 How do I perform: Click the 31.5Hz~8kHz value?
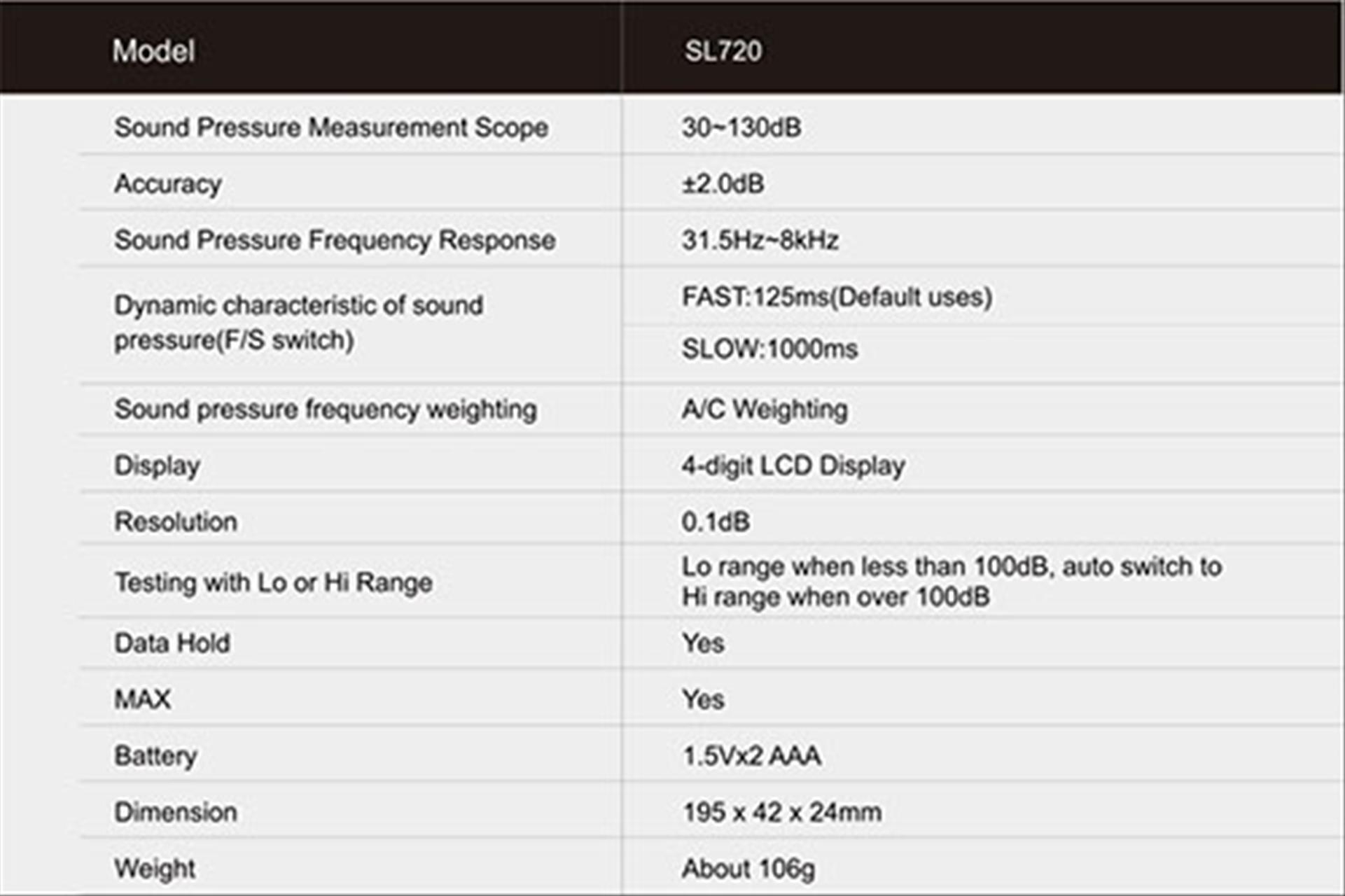pyautogui.click(x=760, y=240)
